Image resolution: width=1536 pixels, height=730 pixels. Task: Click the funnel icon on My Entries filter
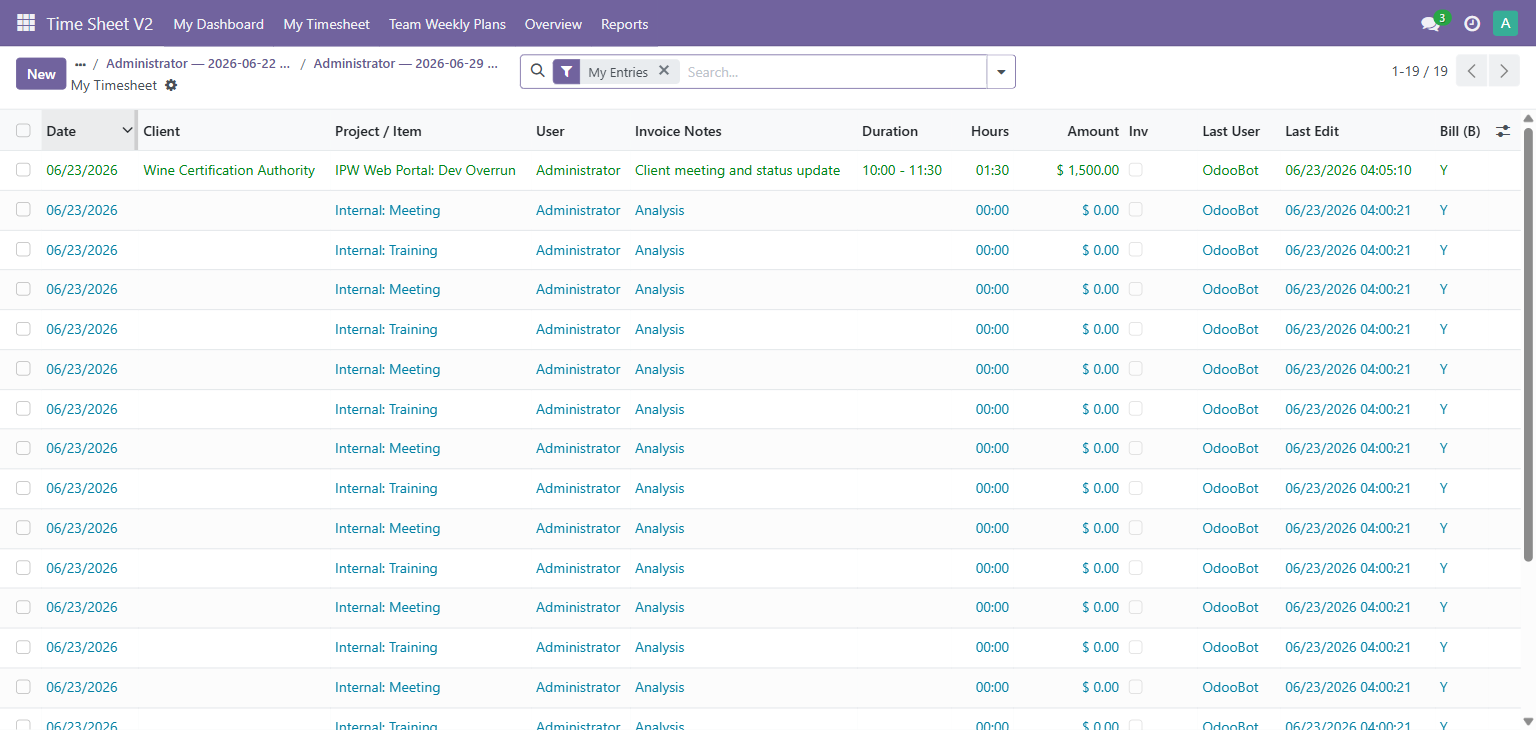click(567, 72)
